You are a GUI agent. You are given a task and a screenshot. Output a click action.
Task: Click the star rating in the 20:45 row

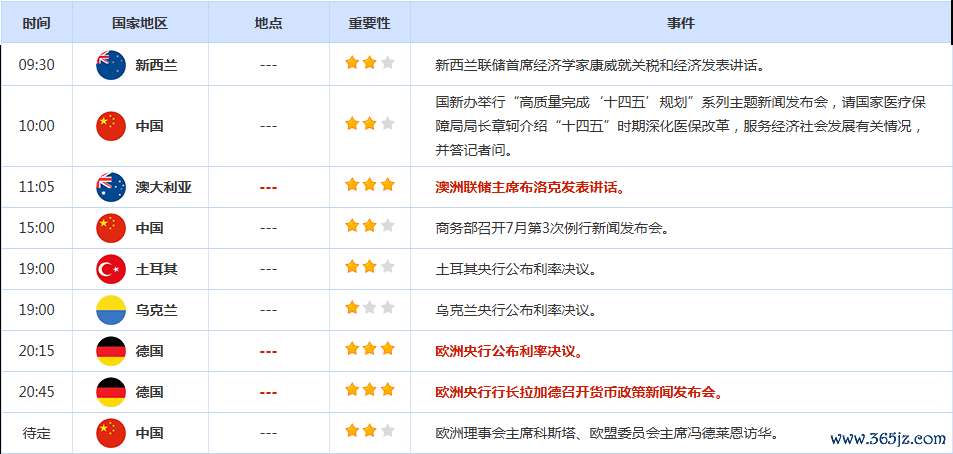pos(369,390)
